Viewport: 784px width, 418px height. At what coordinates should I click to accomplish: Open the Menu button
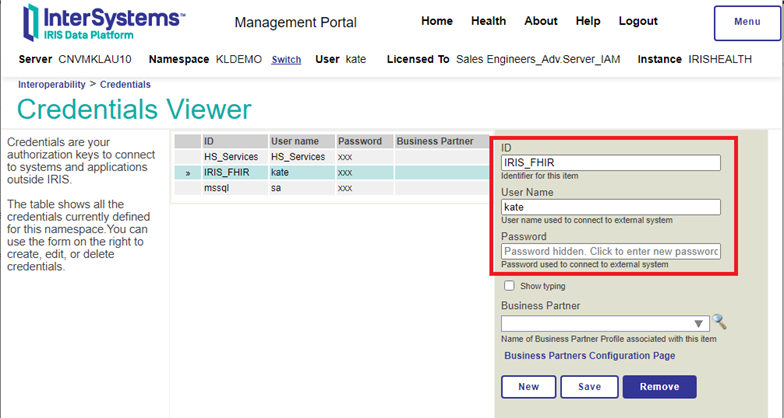pyautogui.click(x=746, y=22)
